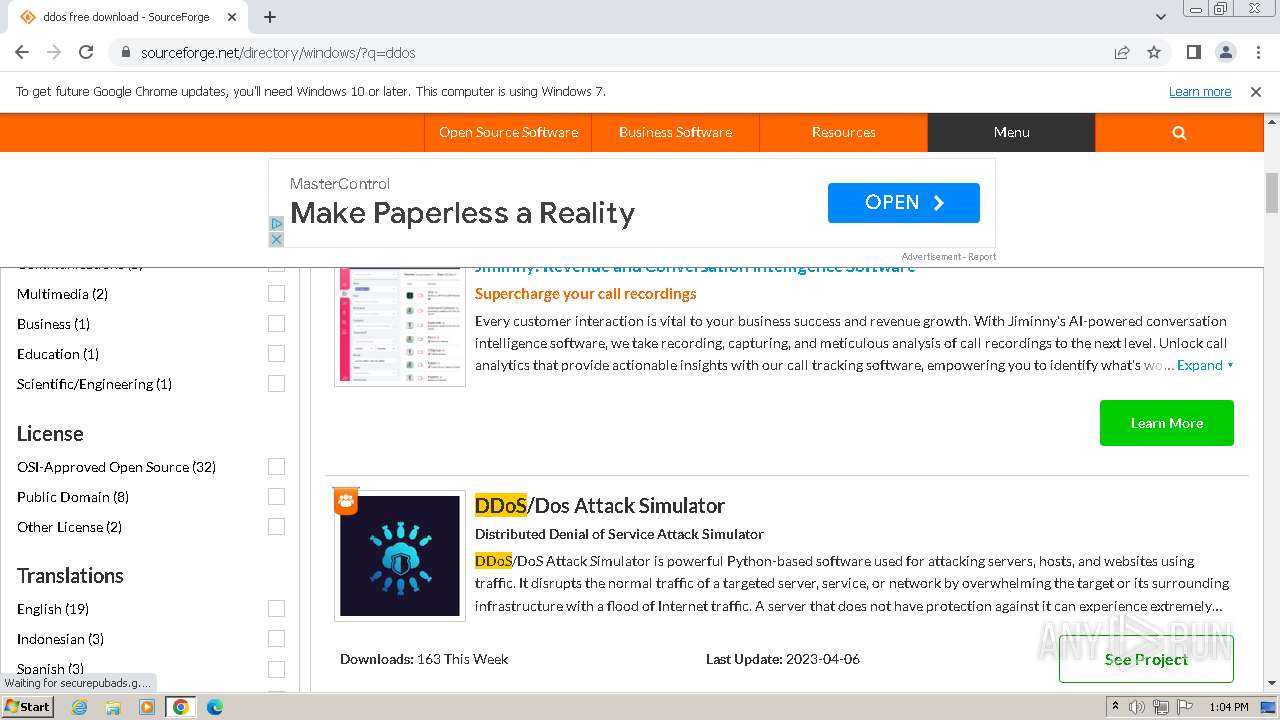Click the address bar URL field

[620, 53]
